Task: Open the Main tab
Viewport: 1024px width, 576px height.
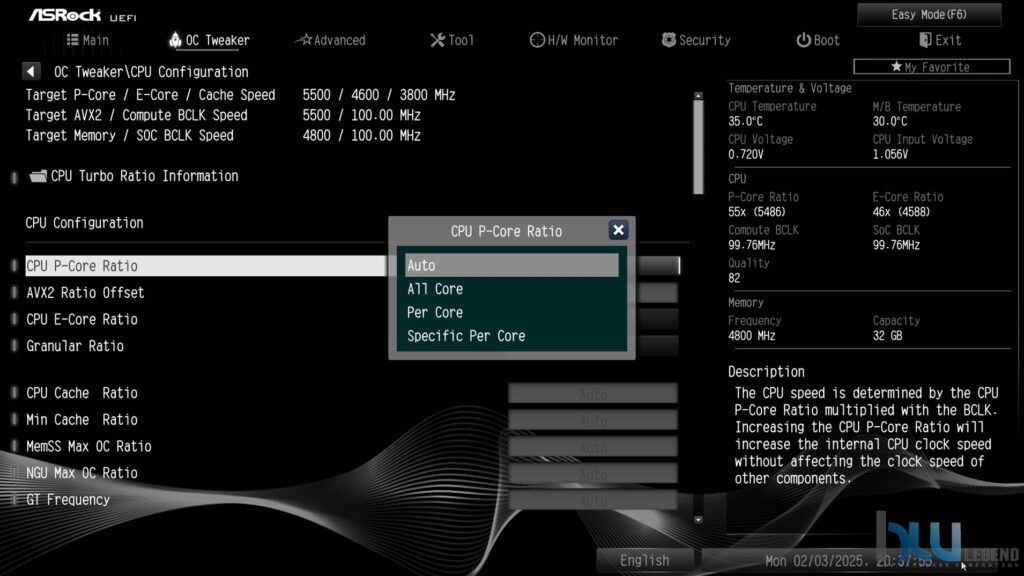Action: point(88,40)
